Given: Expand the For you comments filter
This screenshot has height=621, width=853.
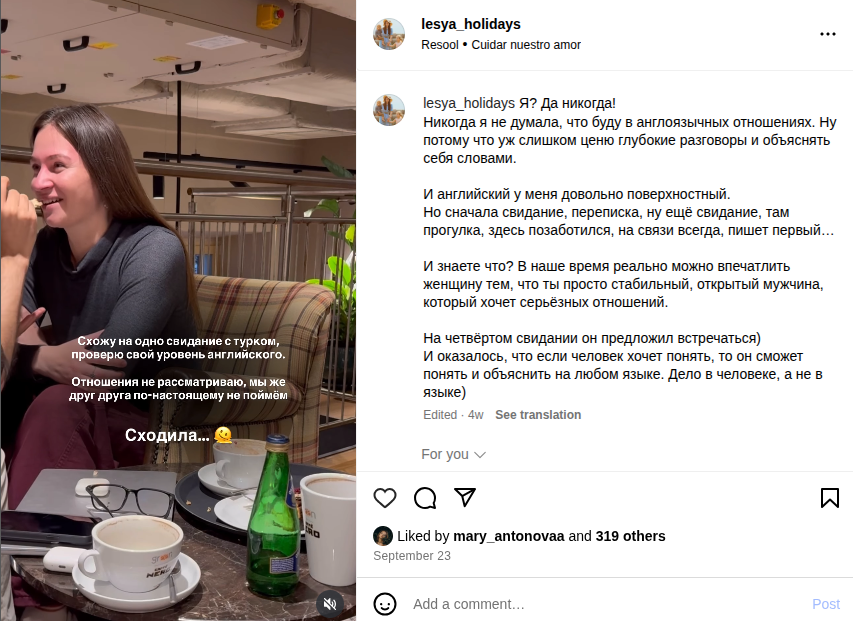Looking at the screenshot, I should tap(453, 454).
